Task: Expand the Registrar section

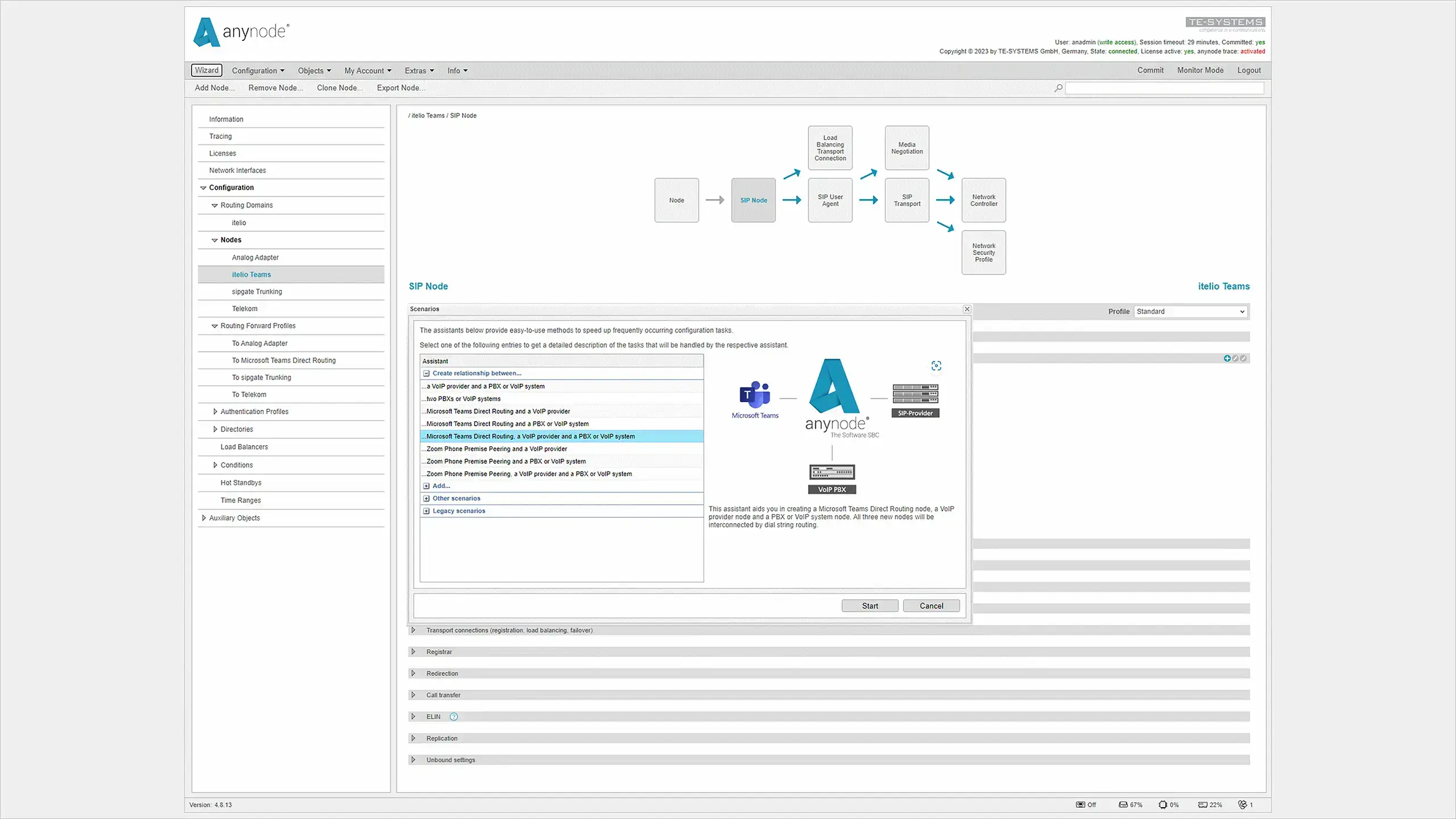Action: pyautogui.click(x=413, y=652)
